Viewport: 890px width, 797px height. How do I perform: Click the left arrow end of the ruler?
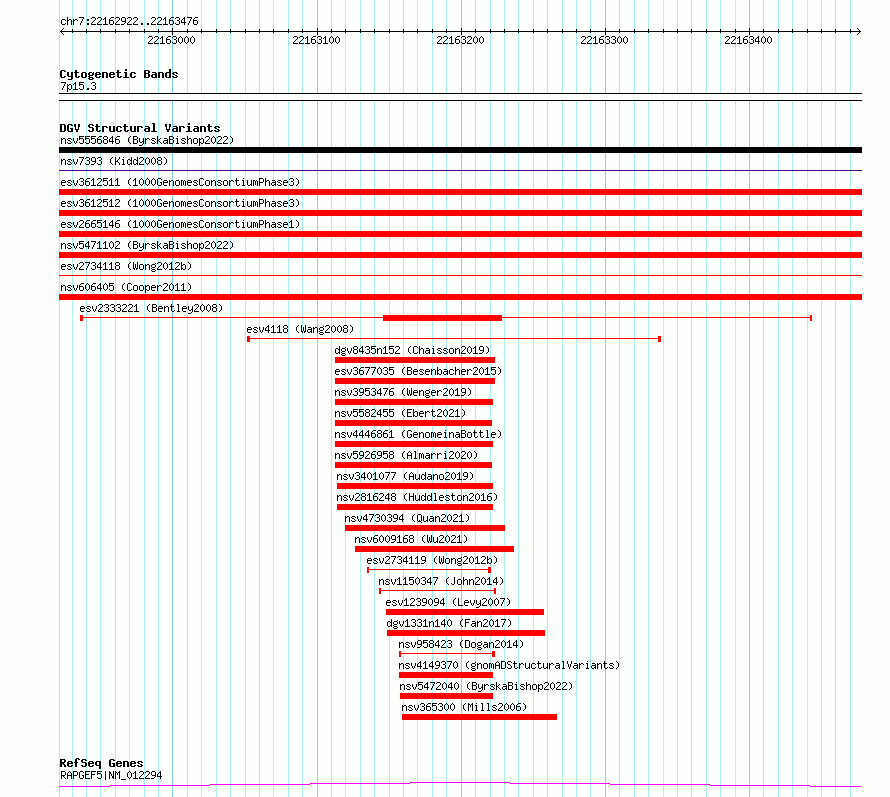tap(62, 32)
